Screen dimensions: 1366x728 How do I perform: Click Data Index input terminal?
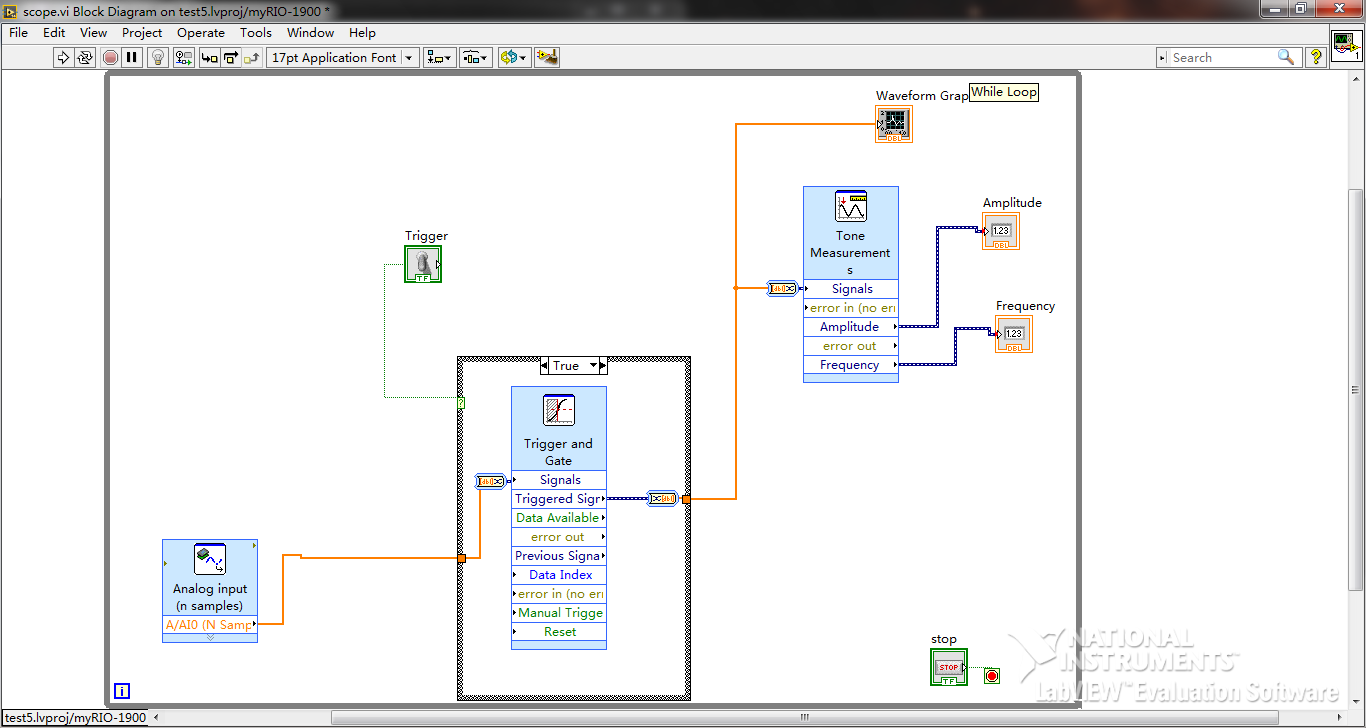click(x=559, y=575)
